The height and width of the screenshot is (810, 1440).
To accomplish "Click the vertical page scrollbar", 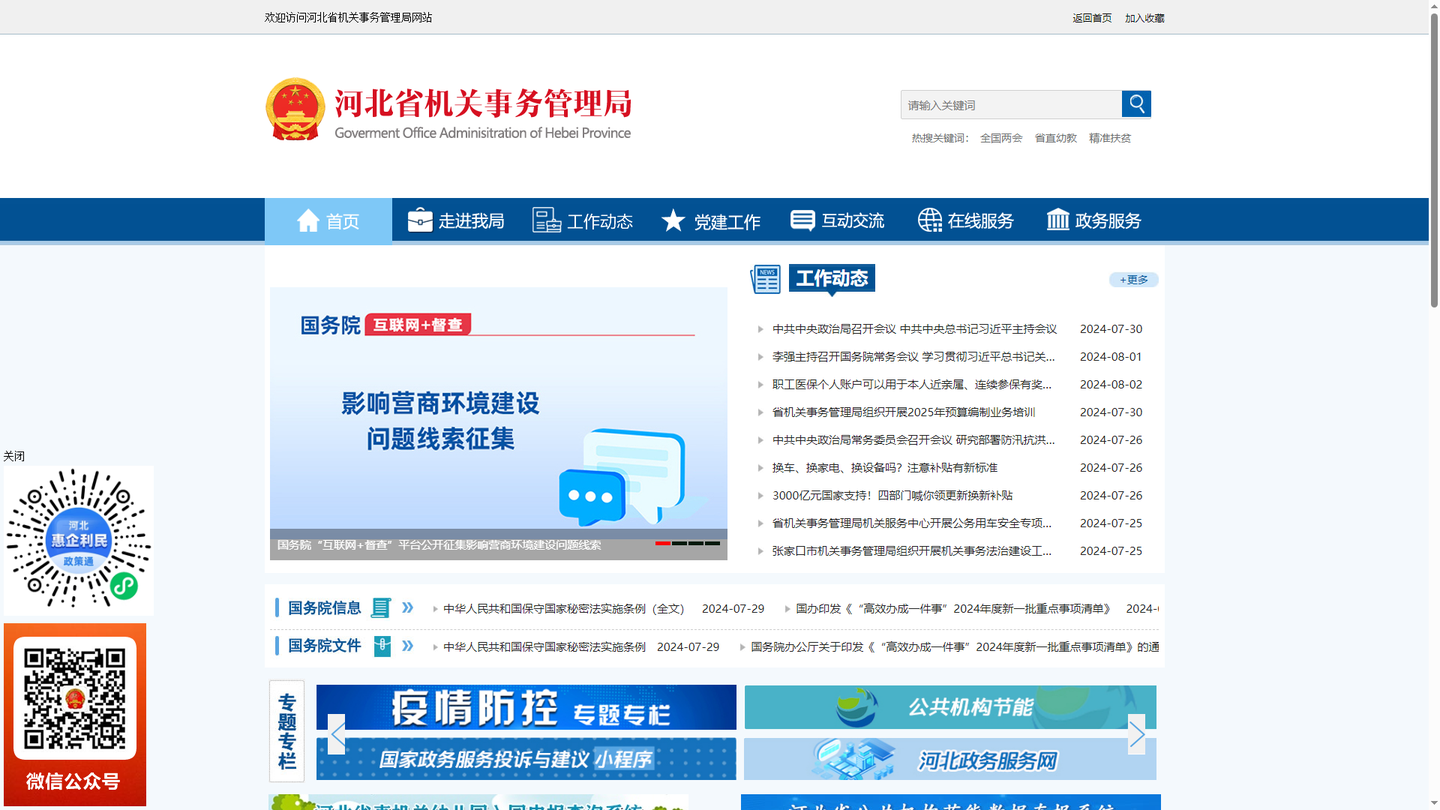I will pos(1434,160).
